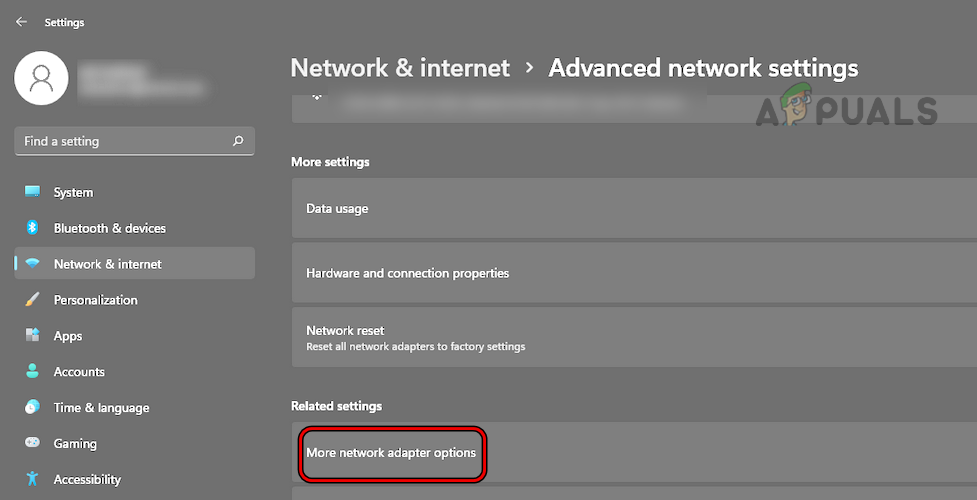Select the Personalization paintbrush icon

[33, 300]
